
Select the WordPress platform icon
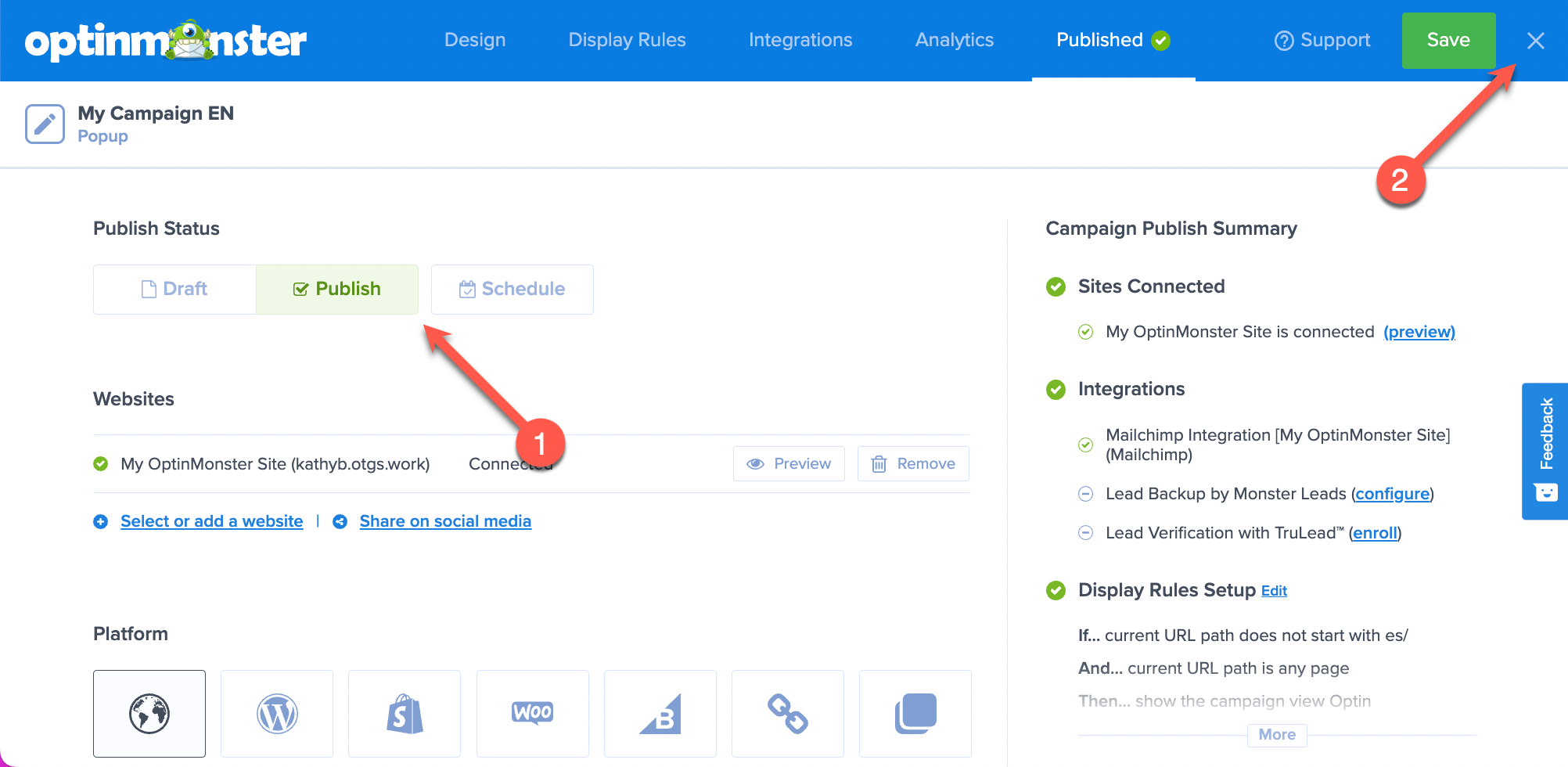tap(277, 713)
